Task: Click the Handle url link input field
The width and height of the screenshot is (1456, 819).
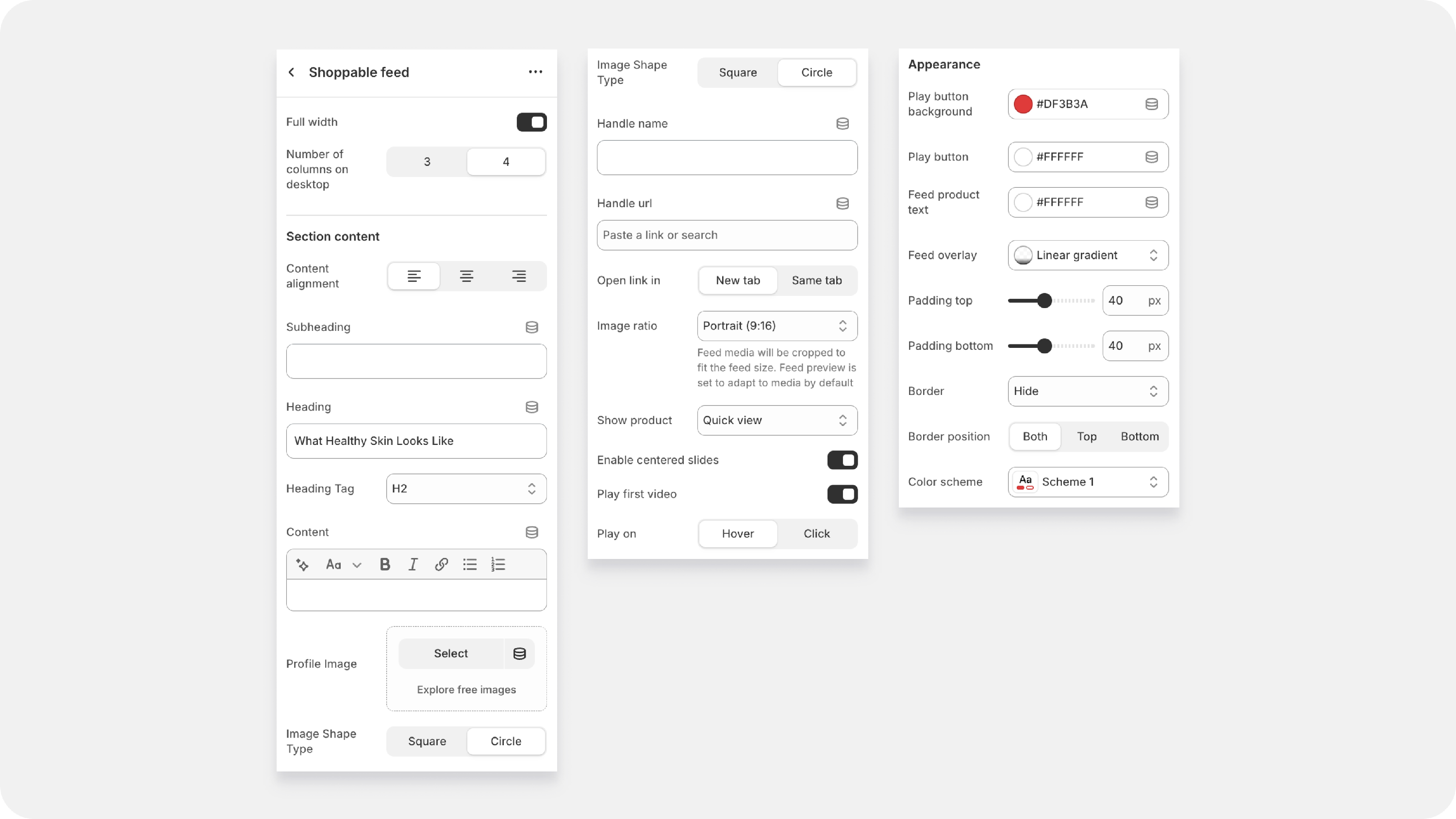Action: click(x=727, y=235)
